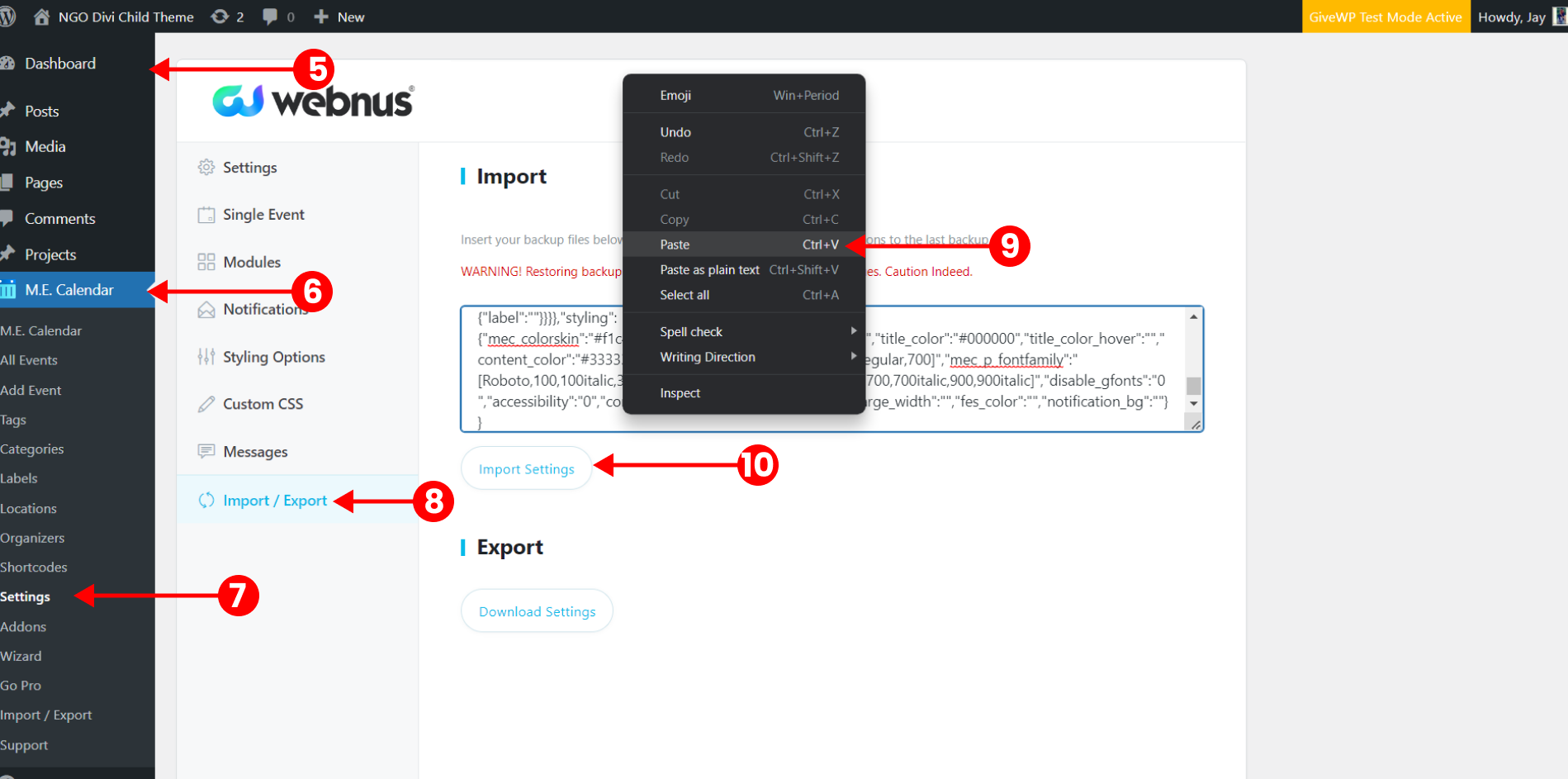Click the Import / Export refresh icon
The width and height of the screenshot is (1568, 779).
pyautogui.click(x=206, y=501)
